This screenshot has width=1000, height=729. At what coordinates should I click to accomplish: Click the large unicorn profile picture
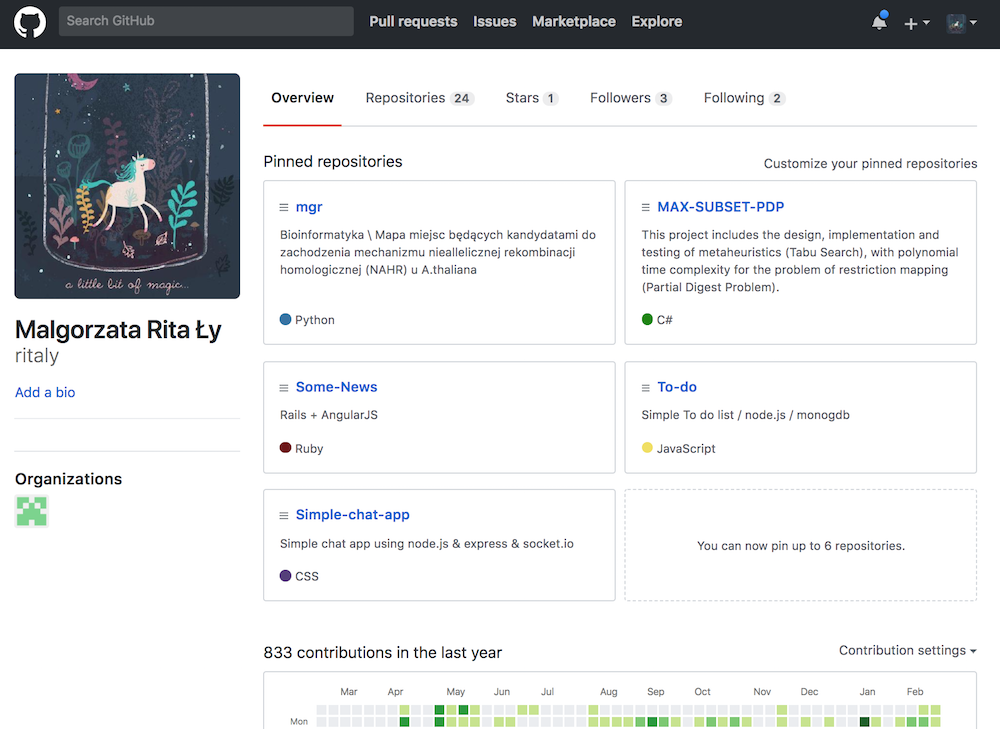point(128,186)
